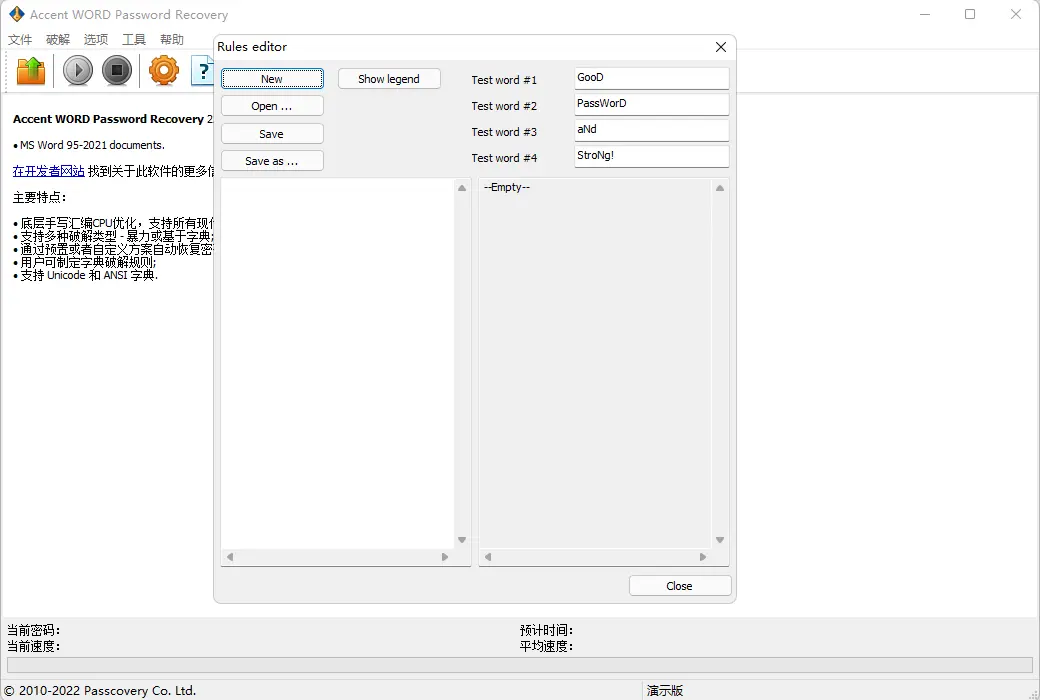The height and width of the screenshot is (700, 1040).
Task: Click down arrow of results pane scrollbar
Action: [720, 540]
